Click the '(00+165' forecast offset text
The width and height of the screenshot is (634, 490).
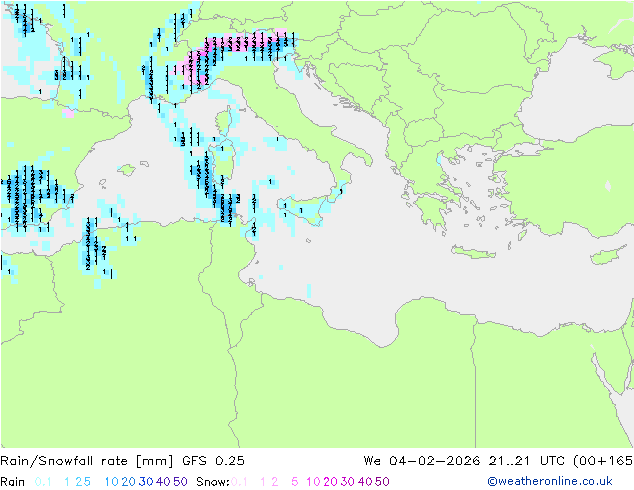pyautogui.click(x=603, y=461)
